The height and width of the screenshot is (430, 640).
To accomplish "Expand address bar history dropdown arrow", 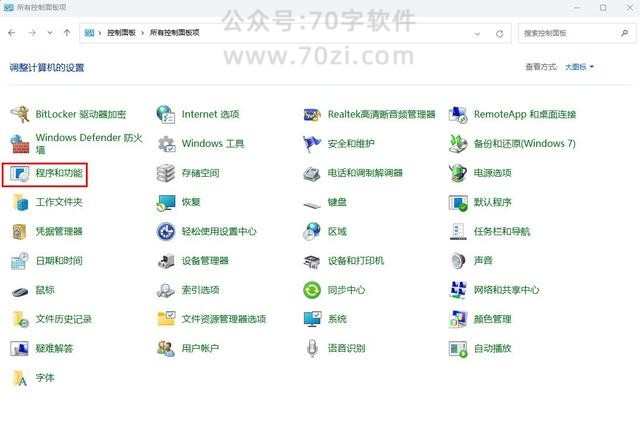I will pos(477,34).
